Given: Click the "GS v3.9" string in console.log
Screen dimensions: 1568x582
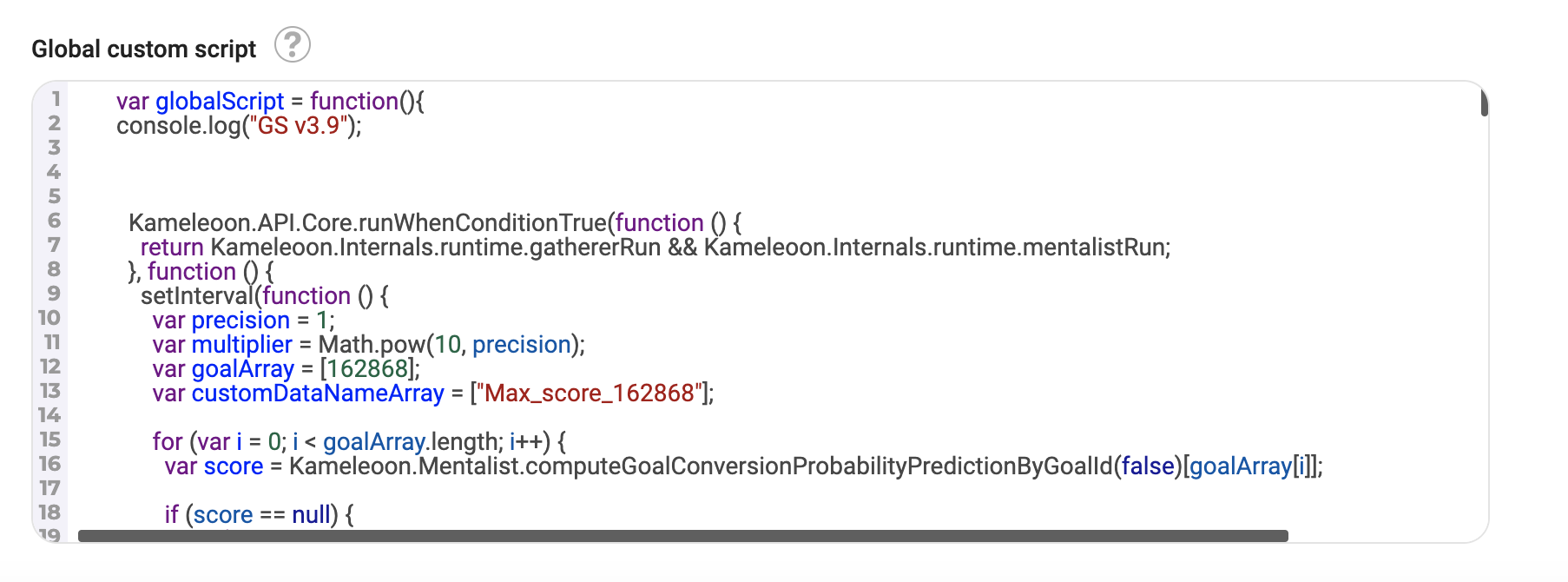Looking at the screenshot, I should (x=299, y=126).
